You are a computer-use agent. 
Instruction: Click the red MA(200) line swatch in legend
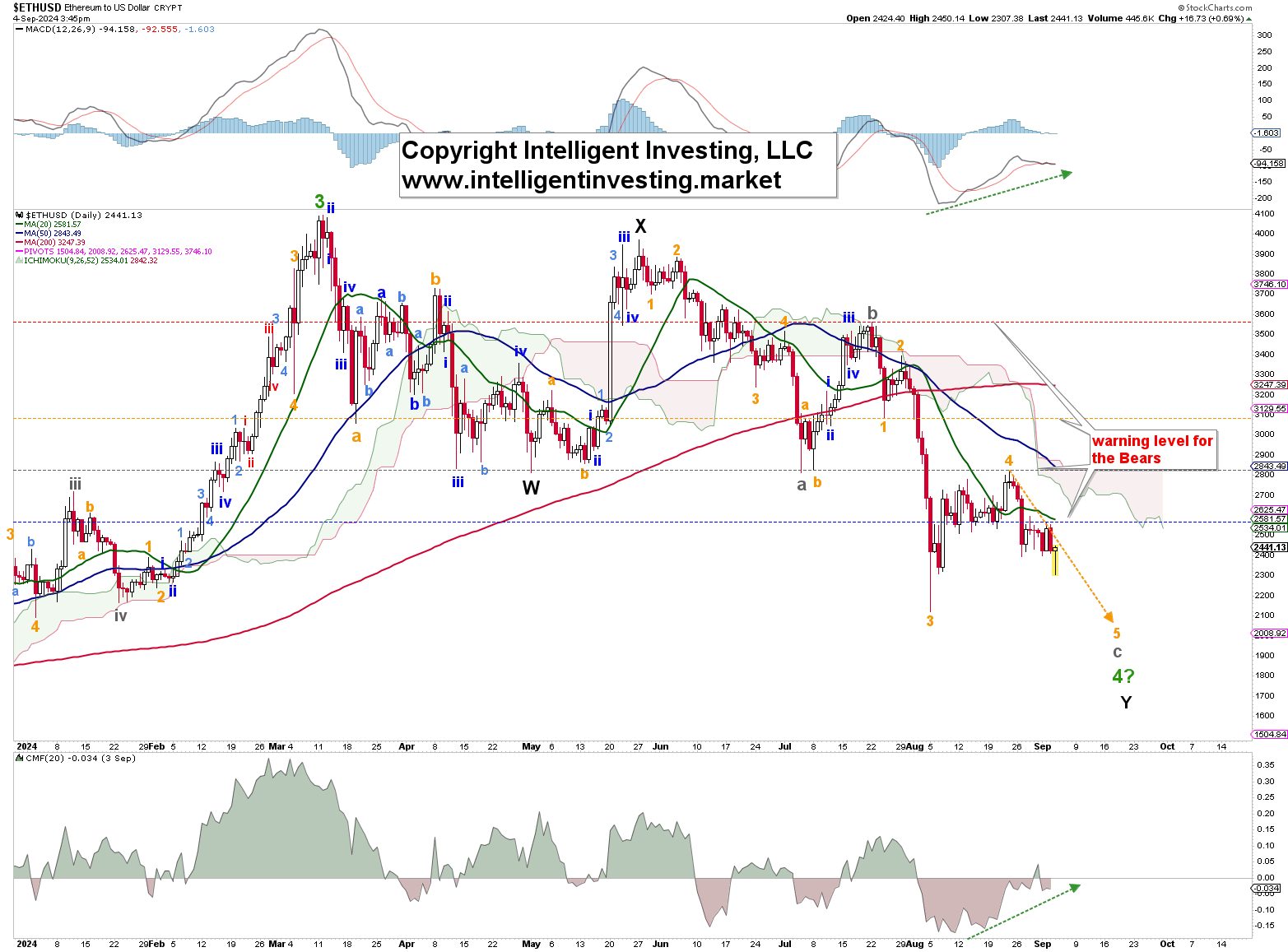click(20, 243)
